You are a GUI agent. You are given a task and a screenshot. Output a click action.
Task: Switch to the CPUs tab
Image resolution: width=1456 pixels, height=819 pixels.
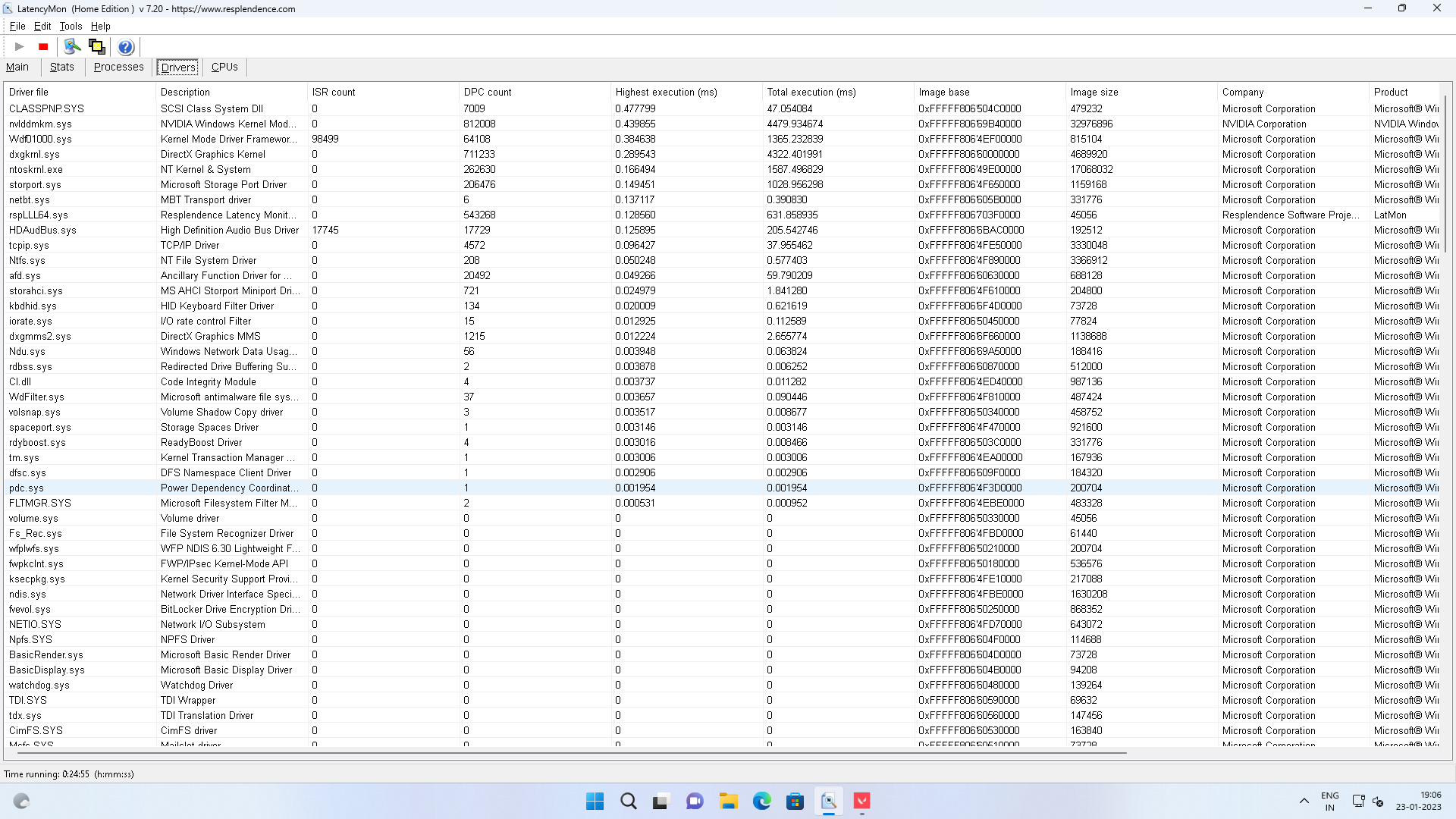tap(224, 67)
